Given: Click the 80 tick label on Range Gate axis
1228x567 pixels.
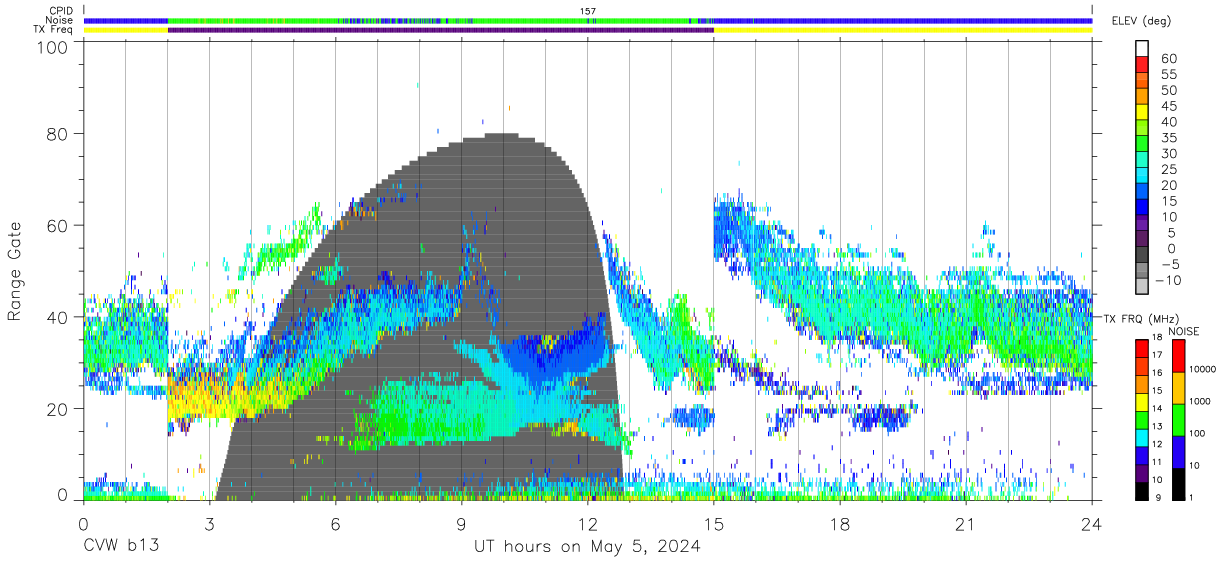Looking at the screenshot, I should (58, 134).
